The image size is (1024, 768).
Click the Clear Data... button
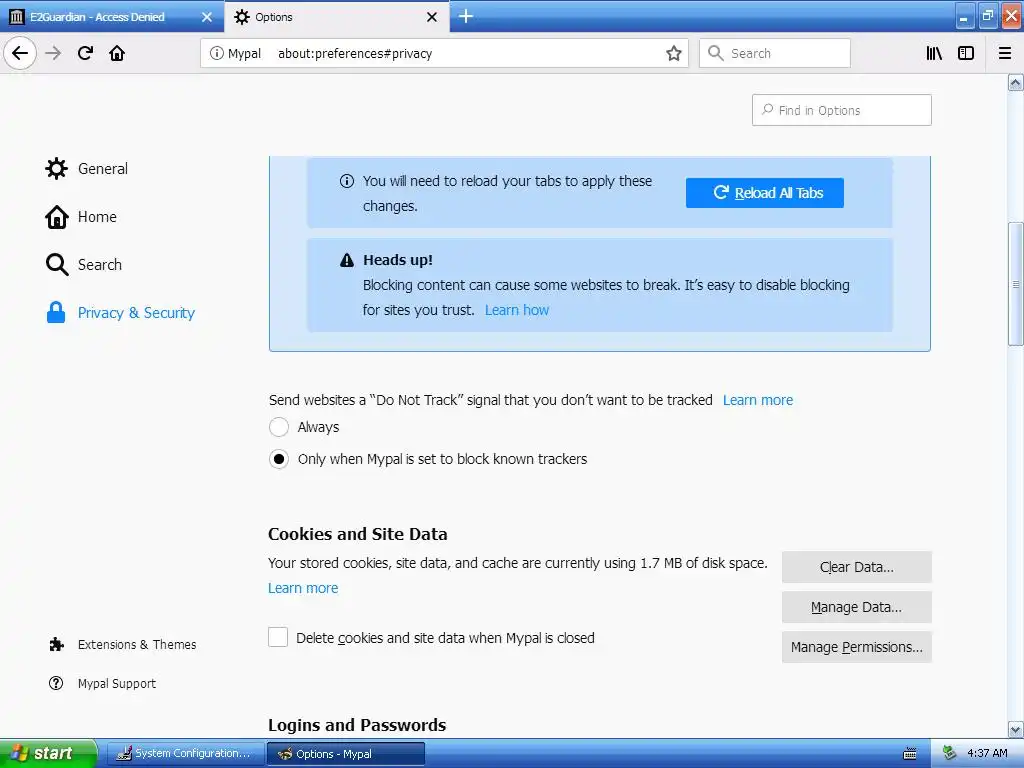857,567
